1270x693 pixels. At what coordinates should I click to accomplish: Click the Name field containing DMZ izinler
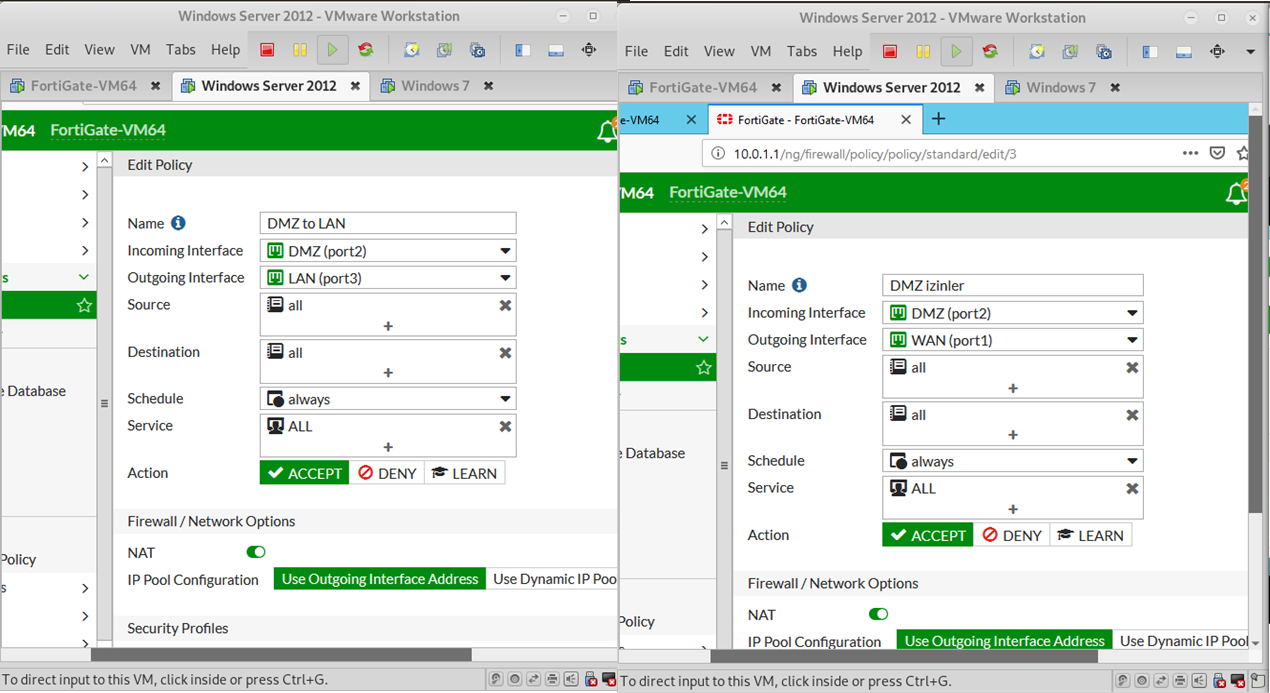pyautogui.click(x=1013, y=285)
